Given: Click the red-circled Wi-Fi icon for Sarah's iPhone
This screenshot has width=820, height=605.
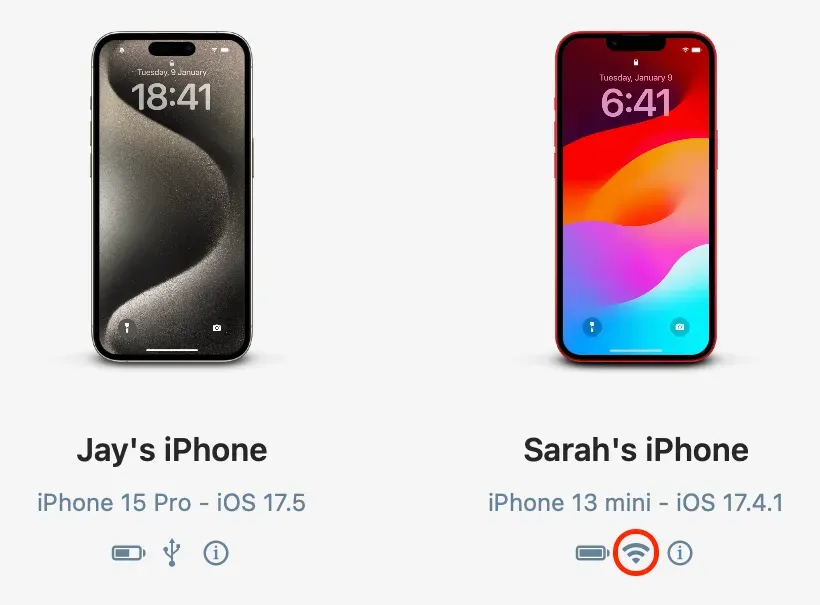Looking at the screenshot, I should (635, 553).
